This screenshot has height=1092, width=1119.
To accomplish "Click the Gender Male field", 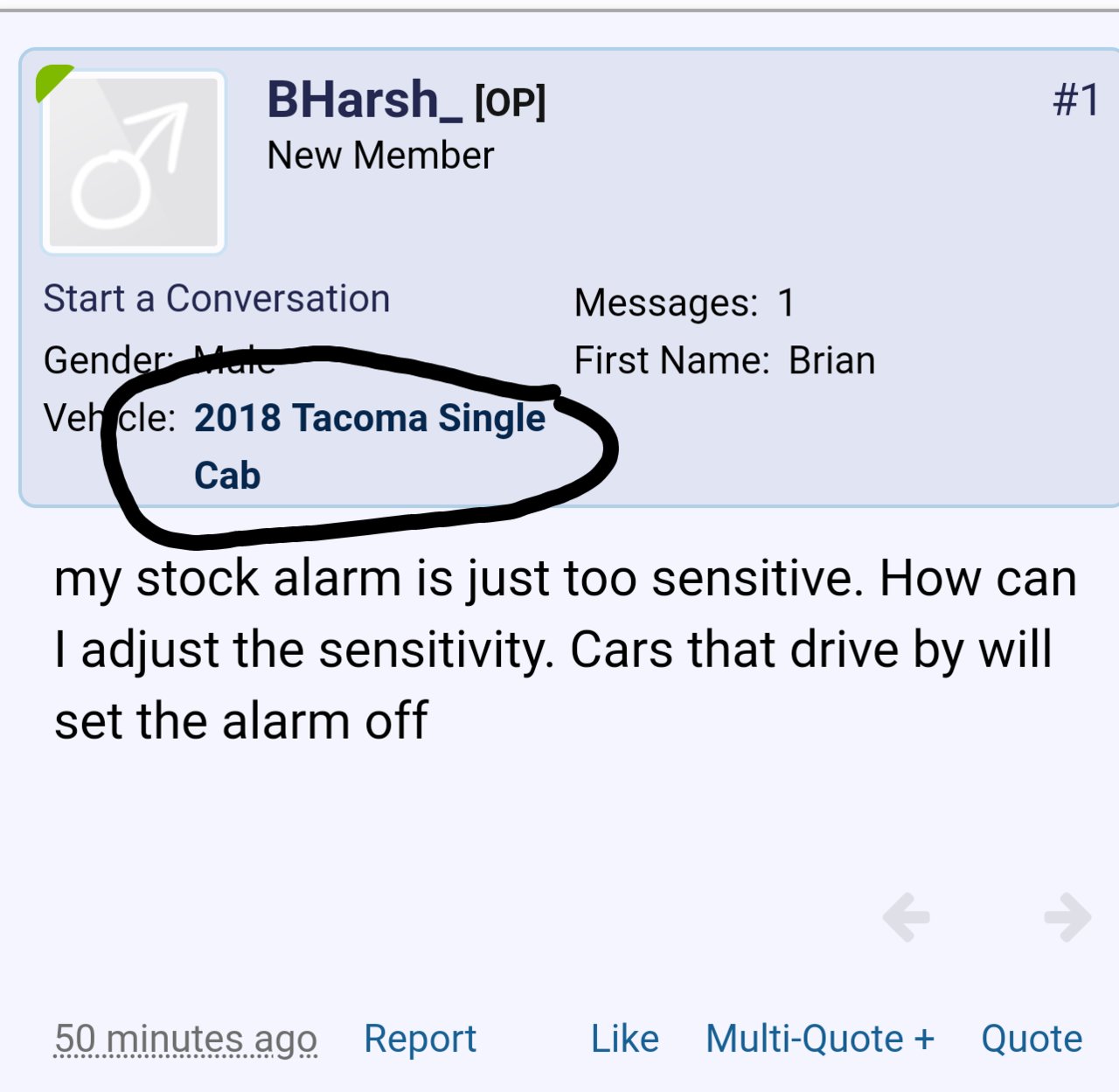I will pos(160,360).
